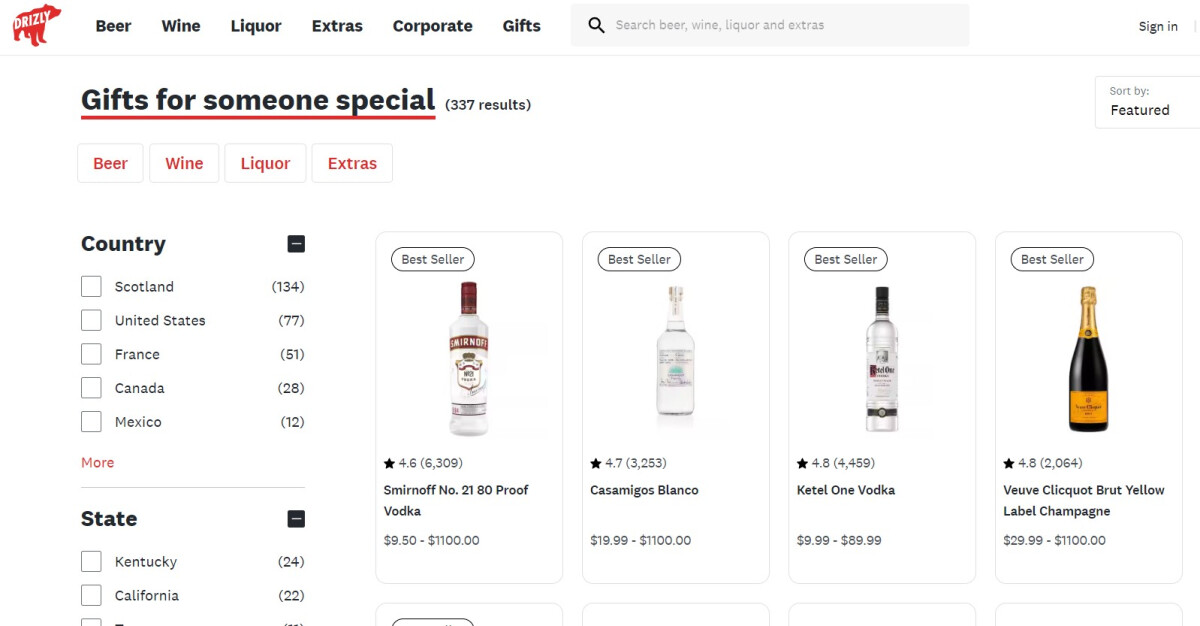The height and width of the screenshot is (626, 1200).
Task: Click the Sign in link
Action: [1158, 27]
